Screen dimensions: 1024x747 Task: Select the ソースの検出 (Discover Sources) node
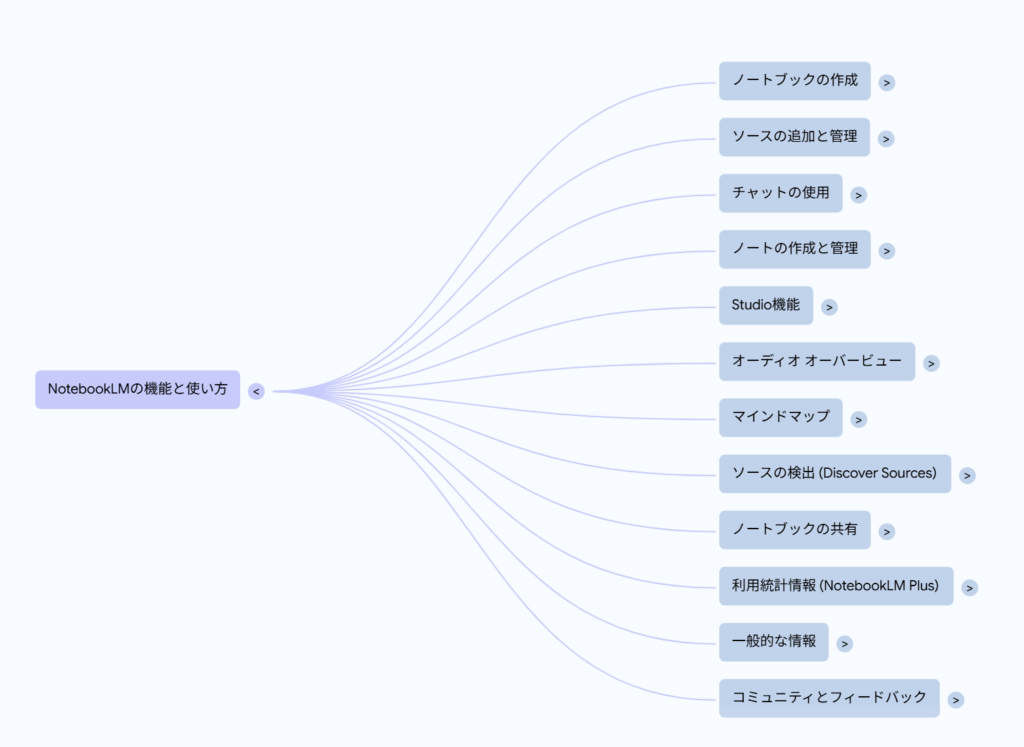click(x=835, y=474)
